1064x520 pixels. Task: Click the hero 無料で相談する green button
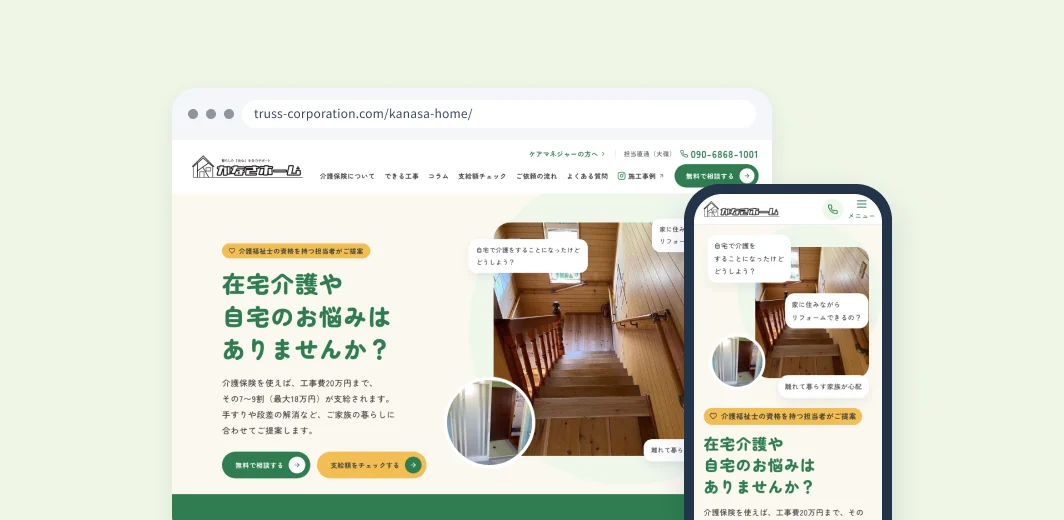pos(266,465)
